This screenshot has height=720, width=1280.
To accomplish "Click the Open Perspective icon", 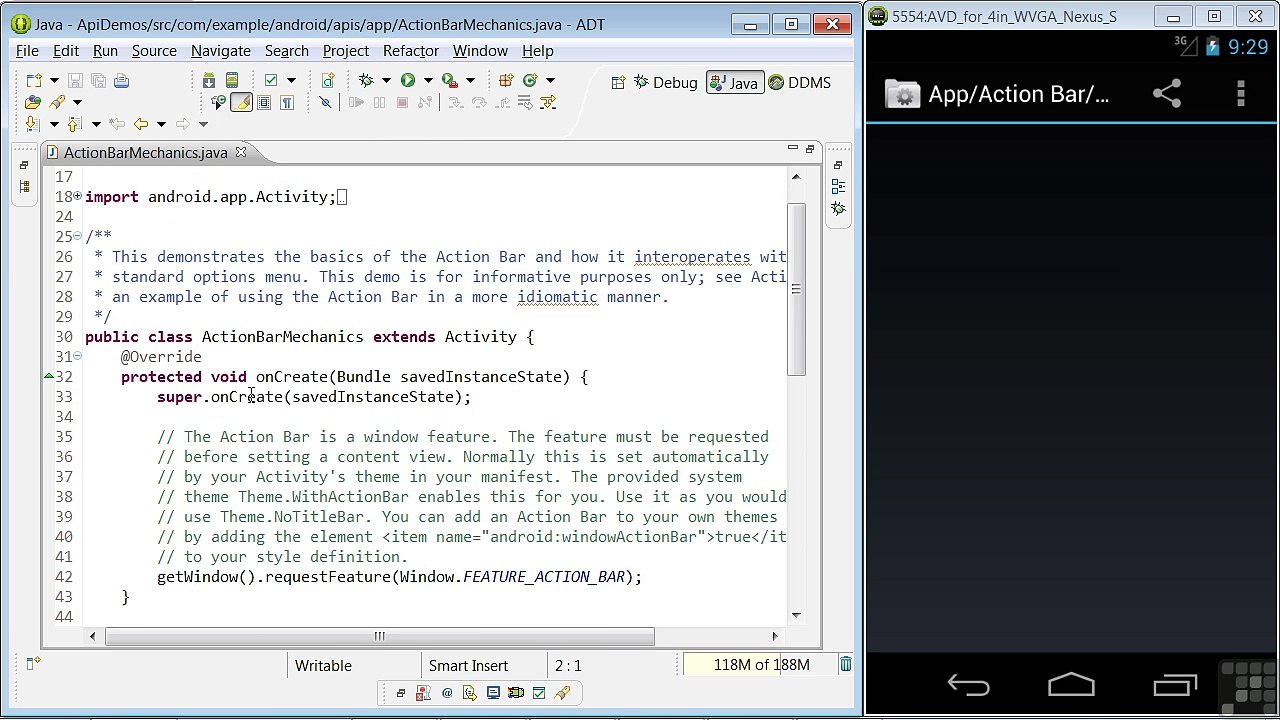I will click(618, 83).
